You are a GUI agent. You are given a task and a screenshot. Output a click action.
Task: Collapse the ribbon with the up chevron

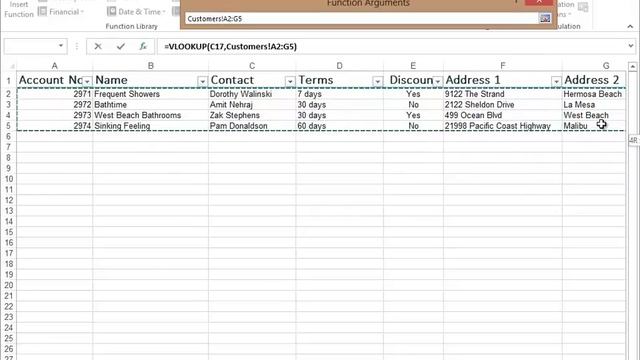point(630,26)
